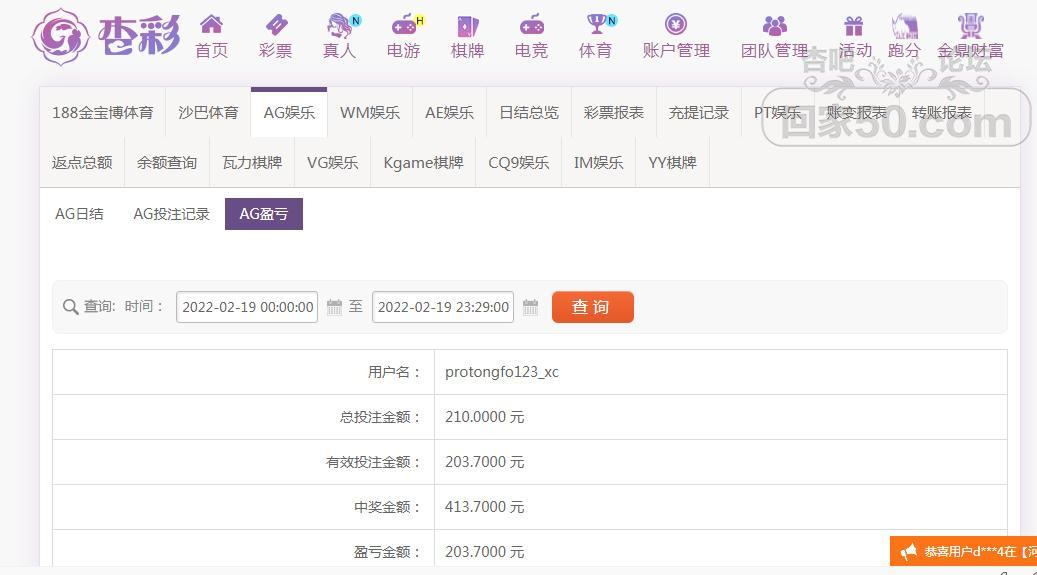The width and height of the screenshot is (1037, 575).
Task: Open the 跑分 horse icon
Action: click(904, 26)
